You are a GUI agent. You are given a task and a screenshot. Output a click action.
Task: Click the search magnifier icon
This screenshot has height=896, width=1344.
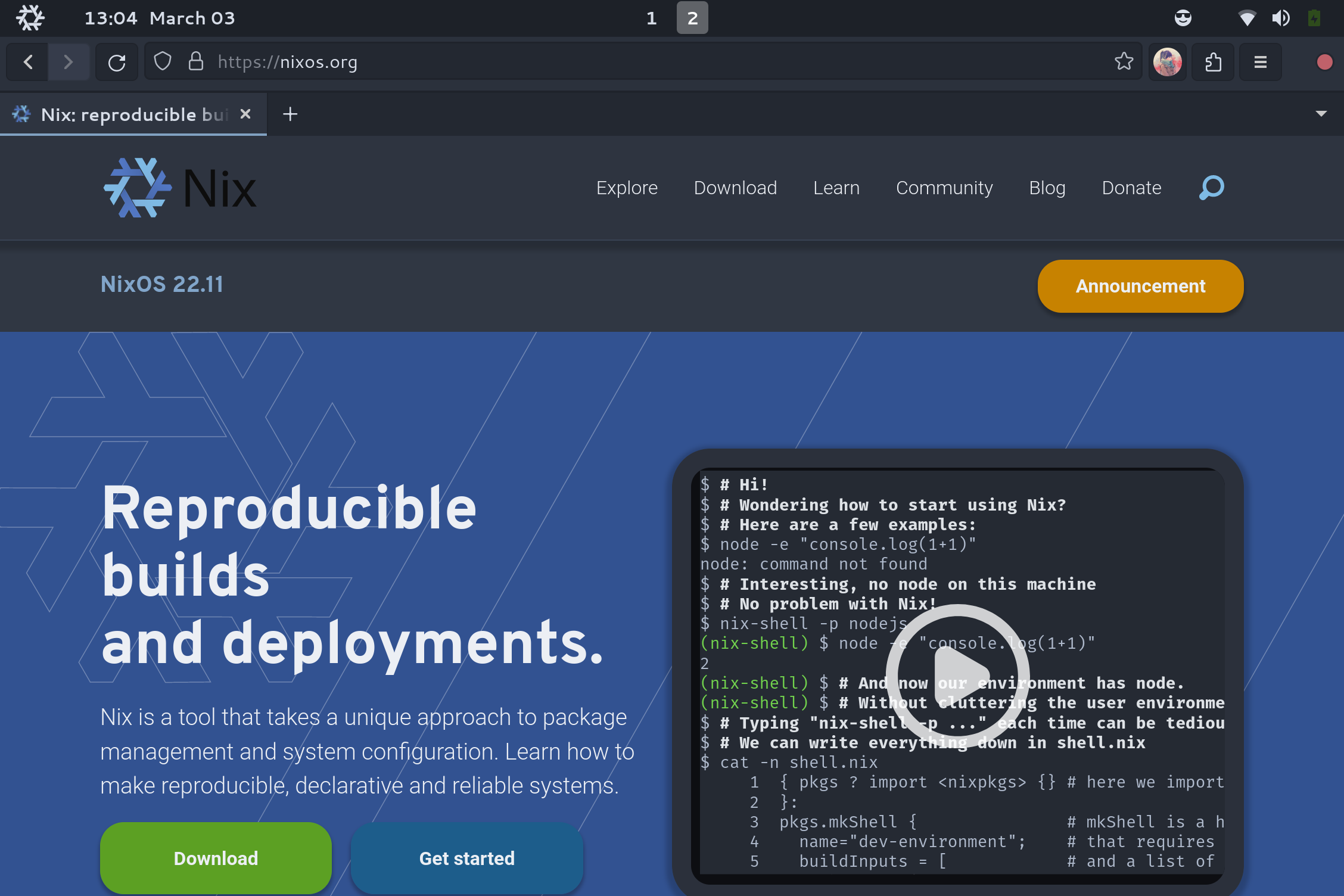point(1210,187)
